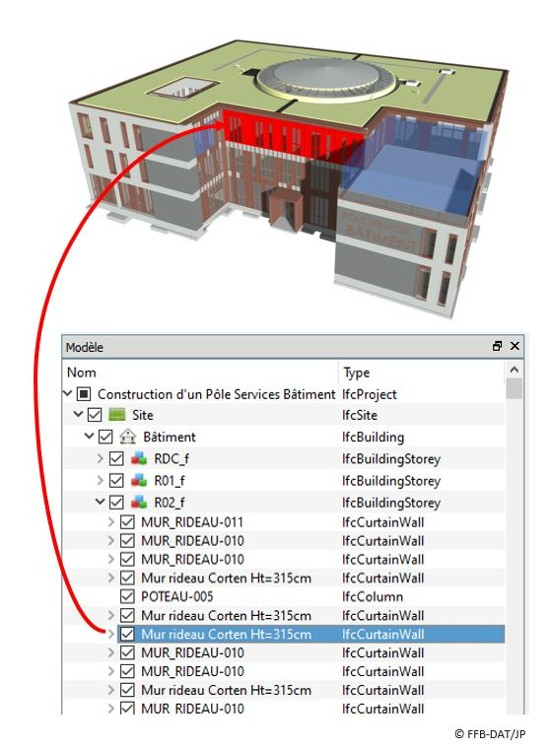550x749 pixels.
Task: Click the model tree vertical scrollbar thumb
Action: (x=514, y=388)
